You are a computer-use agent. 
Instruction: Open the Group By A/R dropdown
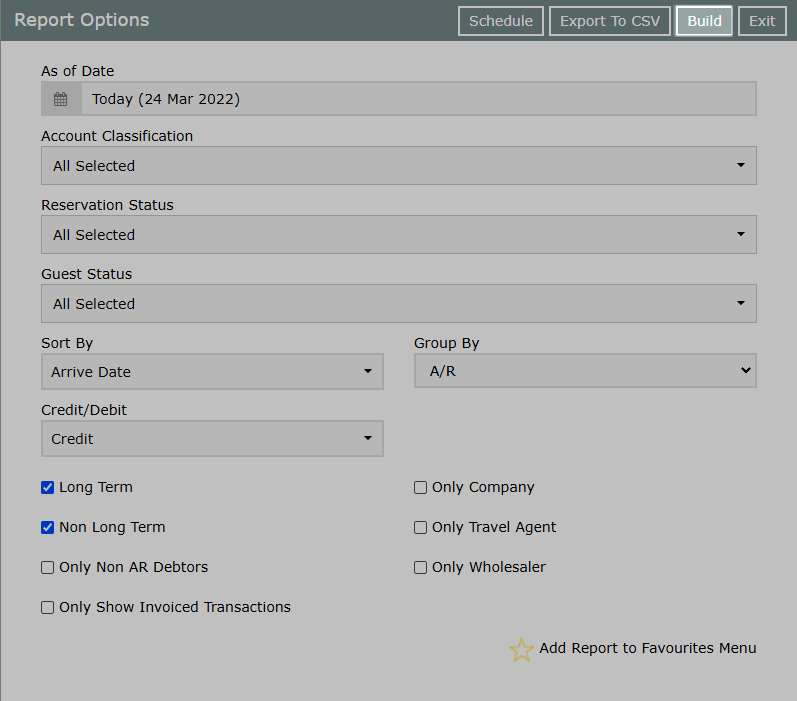tap(586, 371)
